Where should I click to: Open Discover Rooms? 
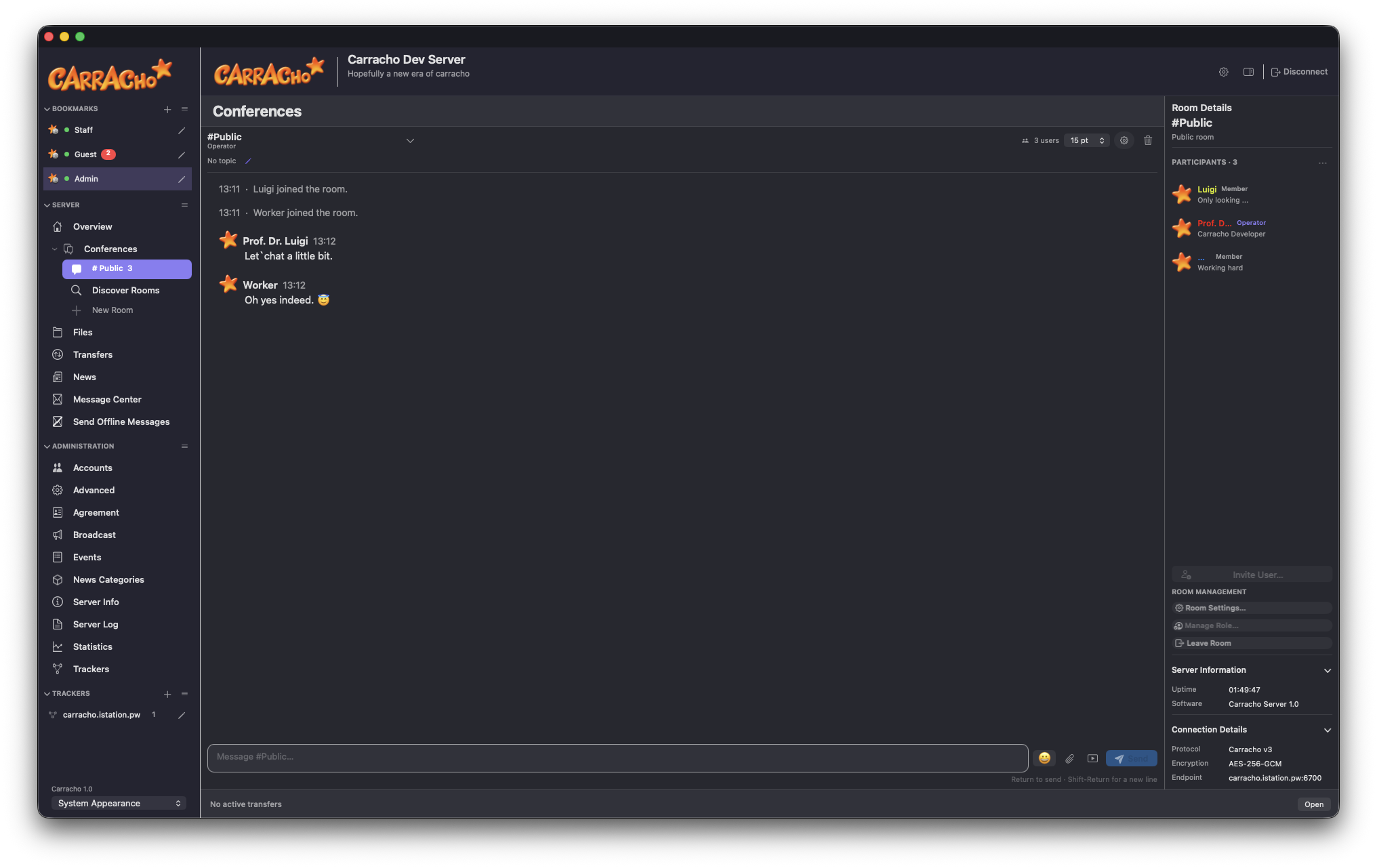click(127, 291)
